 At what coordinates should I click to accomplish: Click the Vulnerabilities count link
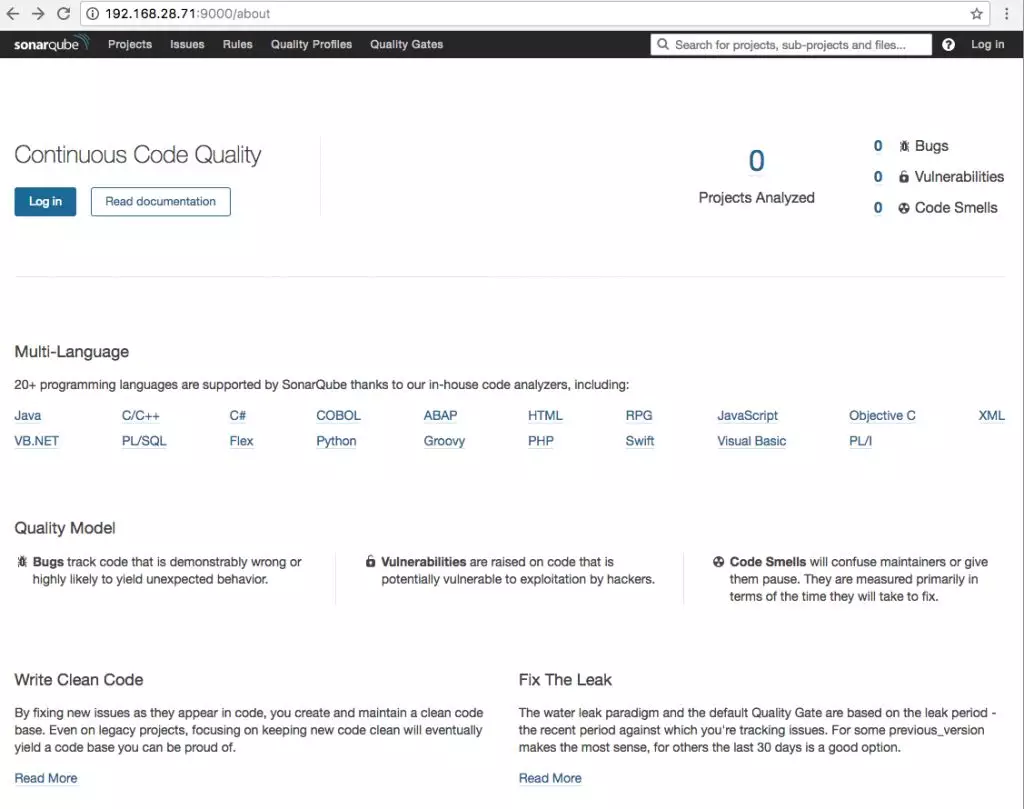pos(878,177)
